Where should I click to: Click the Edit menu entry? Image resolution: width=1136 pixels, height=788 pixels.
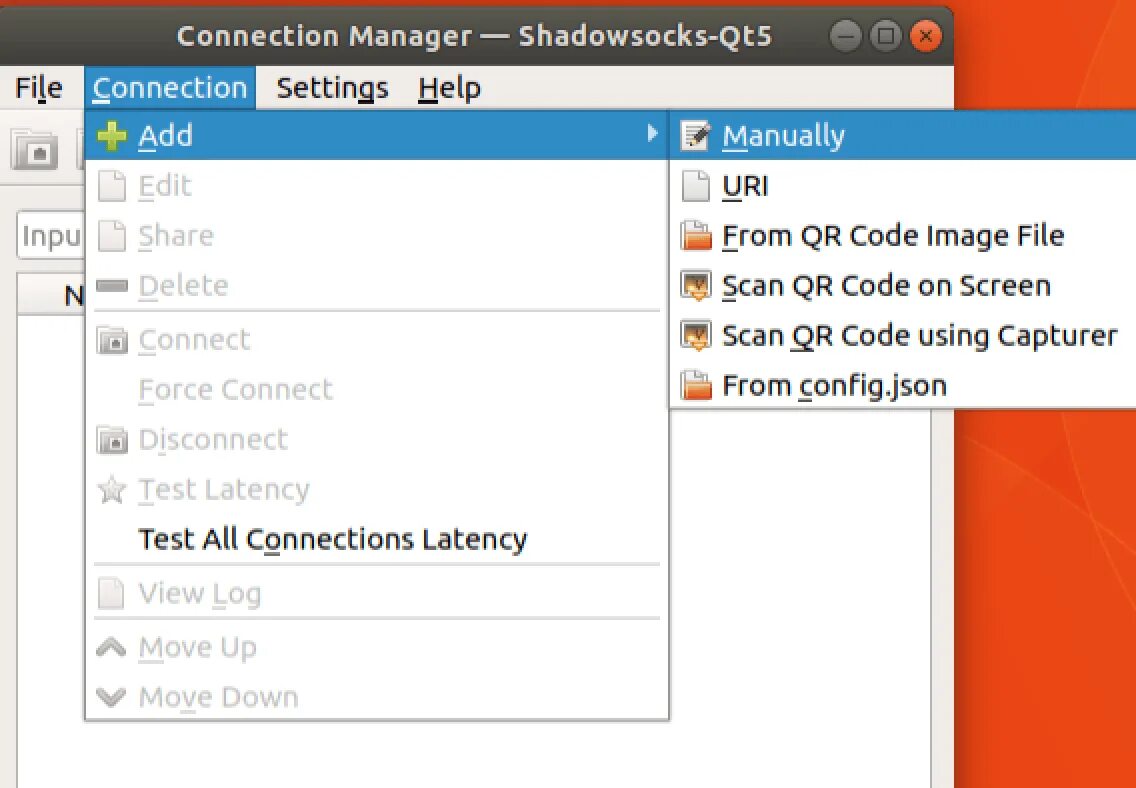coord(377,186)
